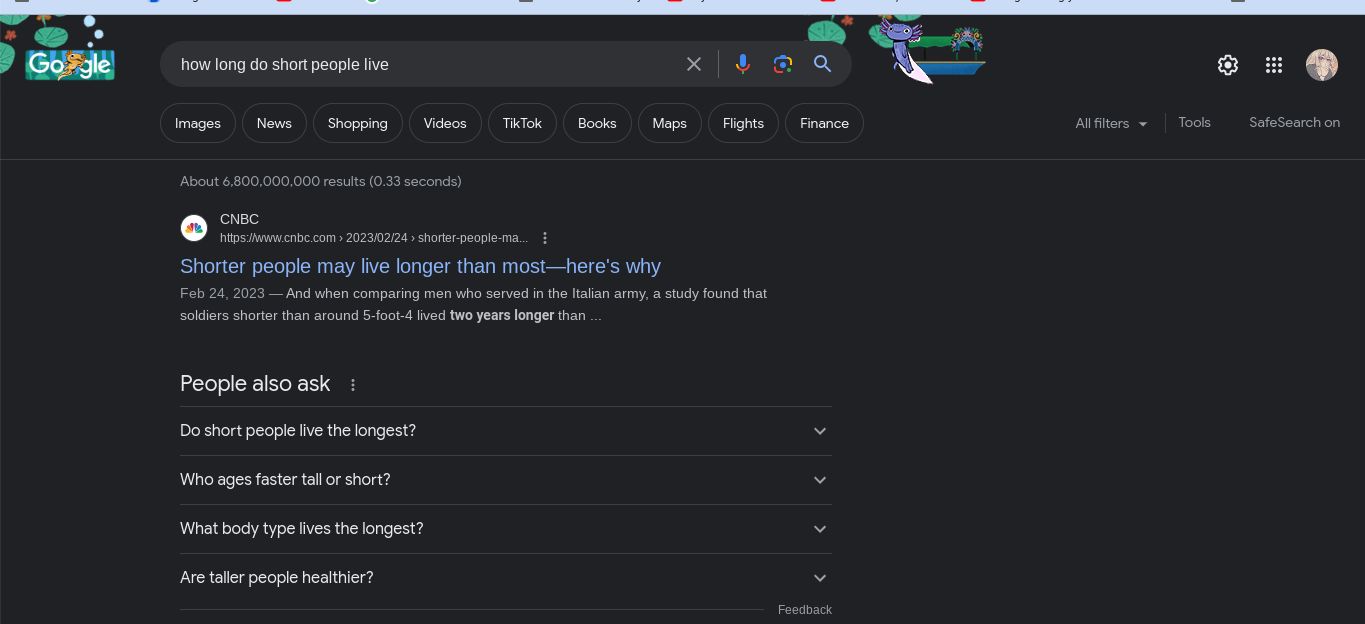Click the magnifying glass search button

coord(823,64)
